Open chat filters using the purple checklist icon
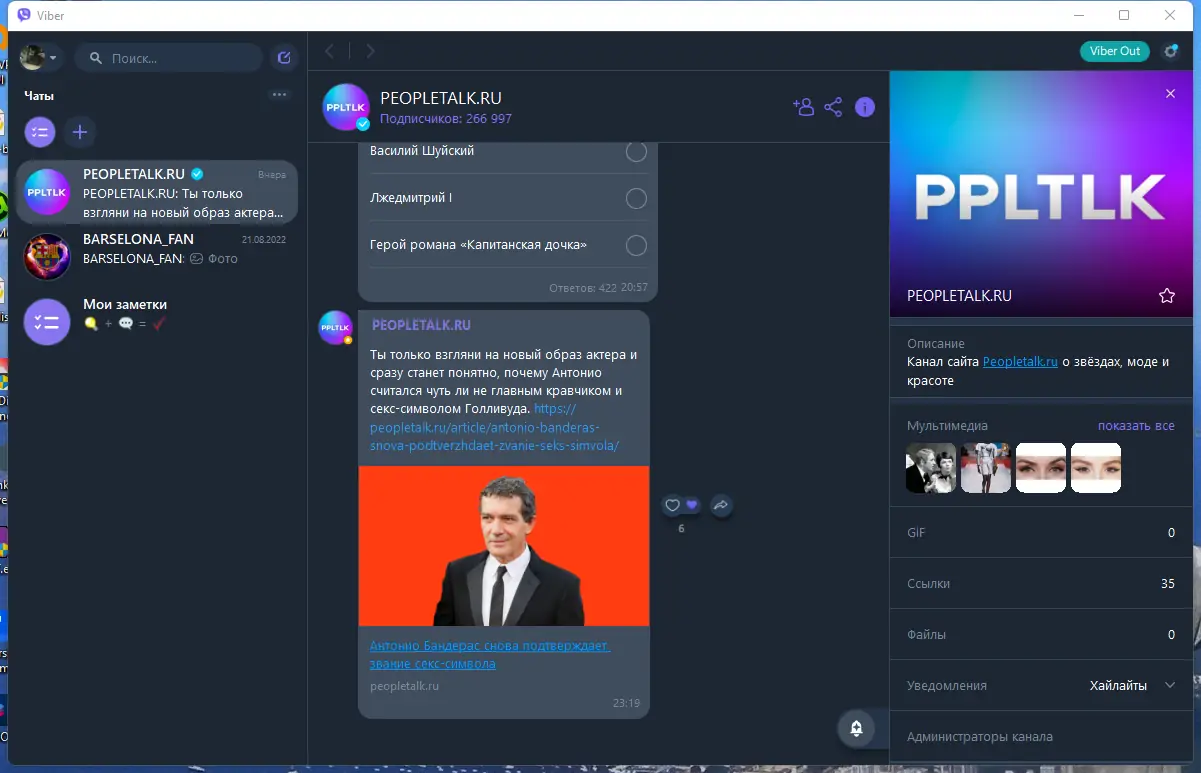 click(x=40, y=132)
